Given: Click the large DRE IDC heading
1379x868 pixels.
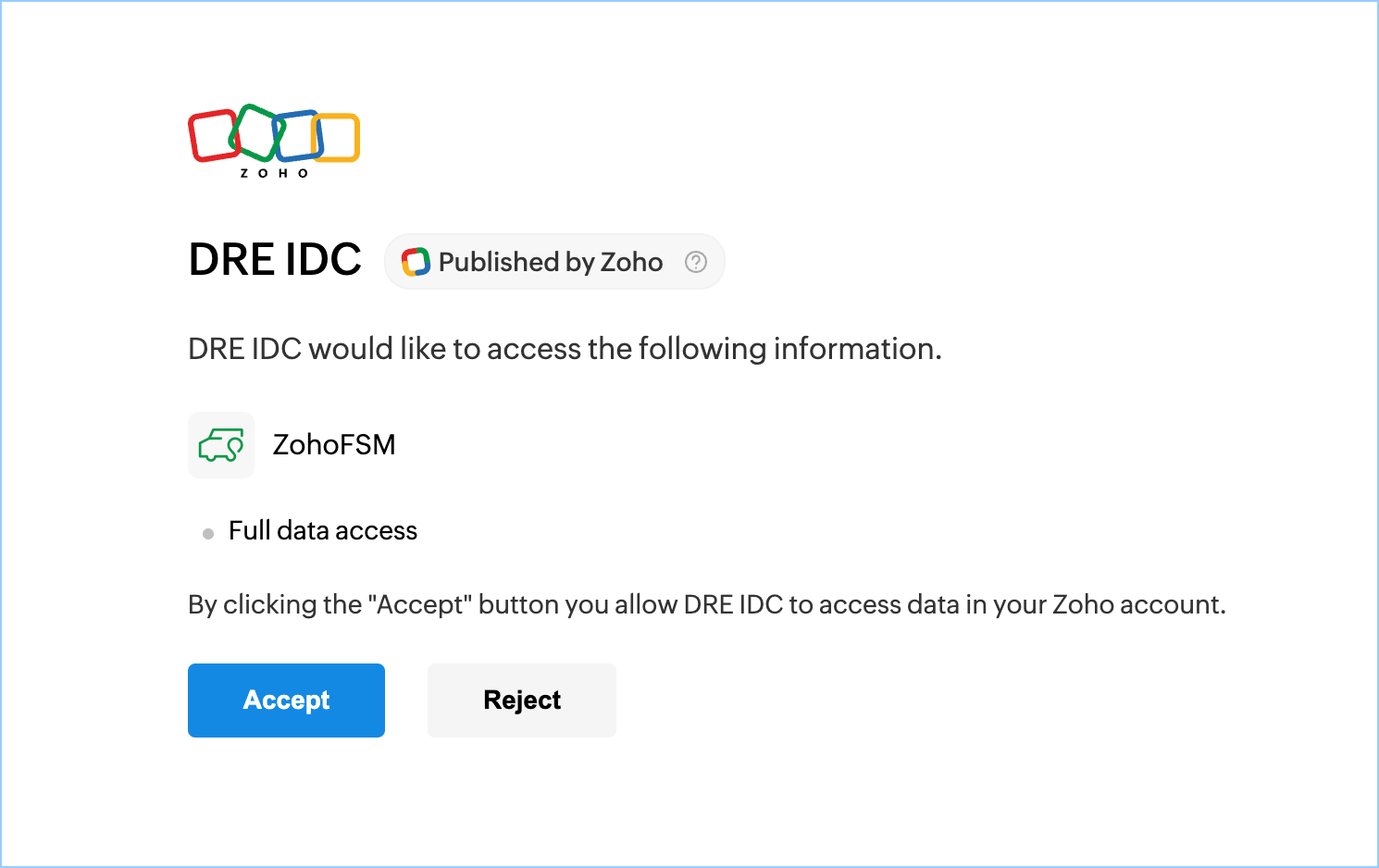Looking at the screenshot, I should click(x=275, y=259).
